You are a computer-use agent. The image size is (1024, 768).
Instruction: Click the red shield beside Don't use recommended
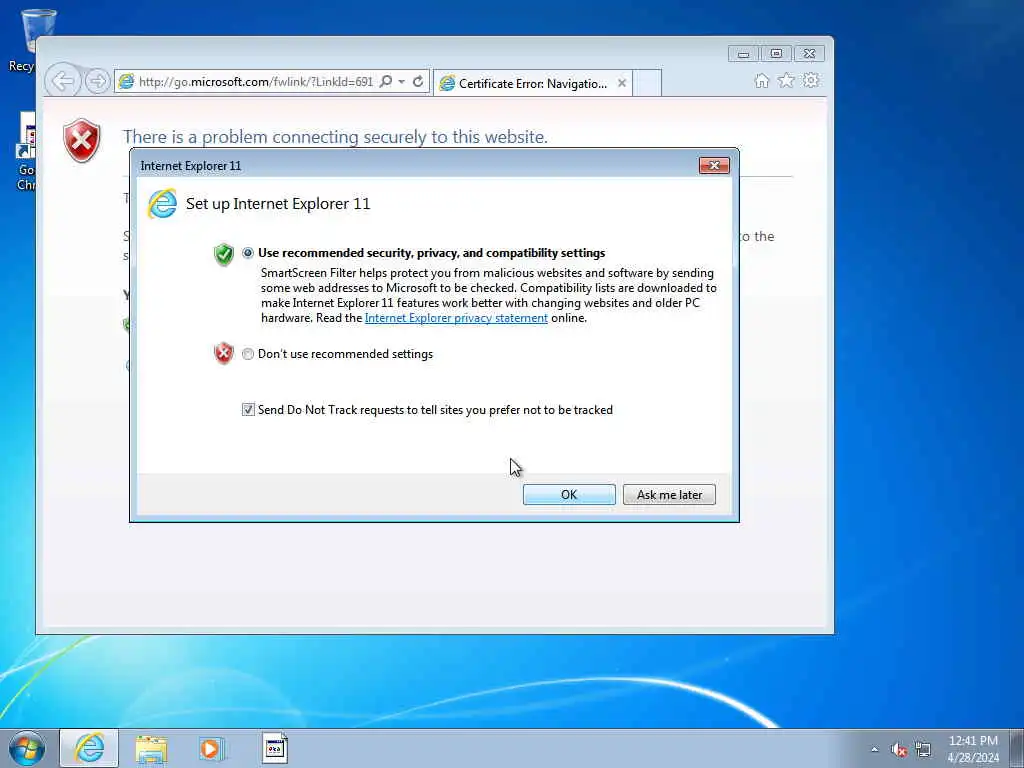pyautogui.click(x=224, y=353)
